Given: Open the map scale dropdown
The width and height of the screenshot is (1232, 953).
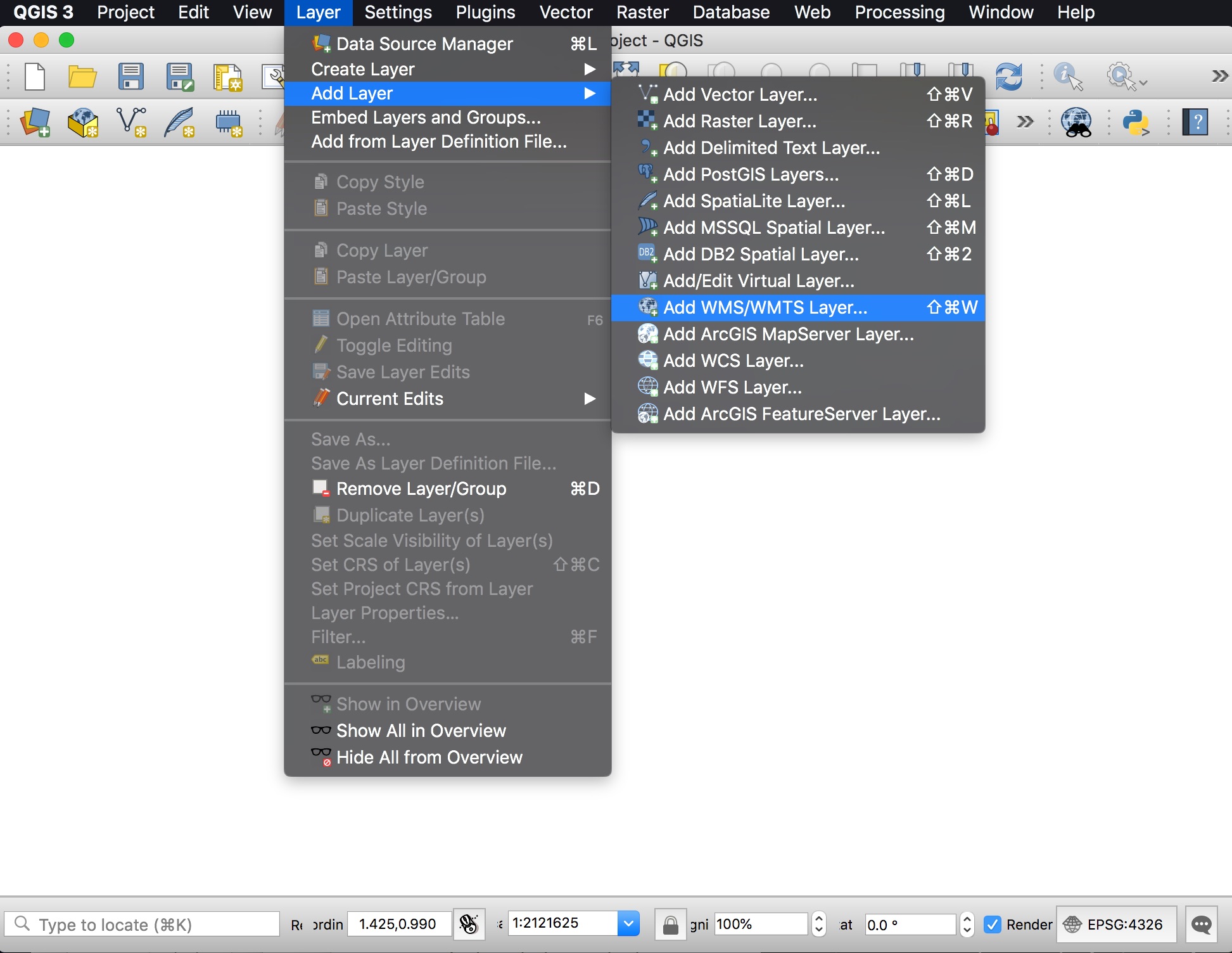Looking at the screenshot, I should [628, 923].
